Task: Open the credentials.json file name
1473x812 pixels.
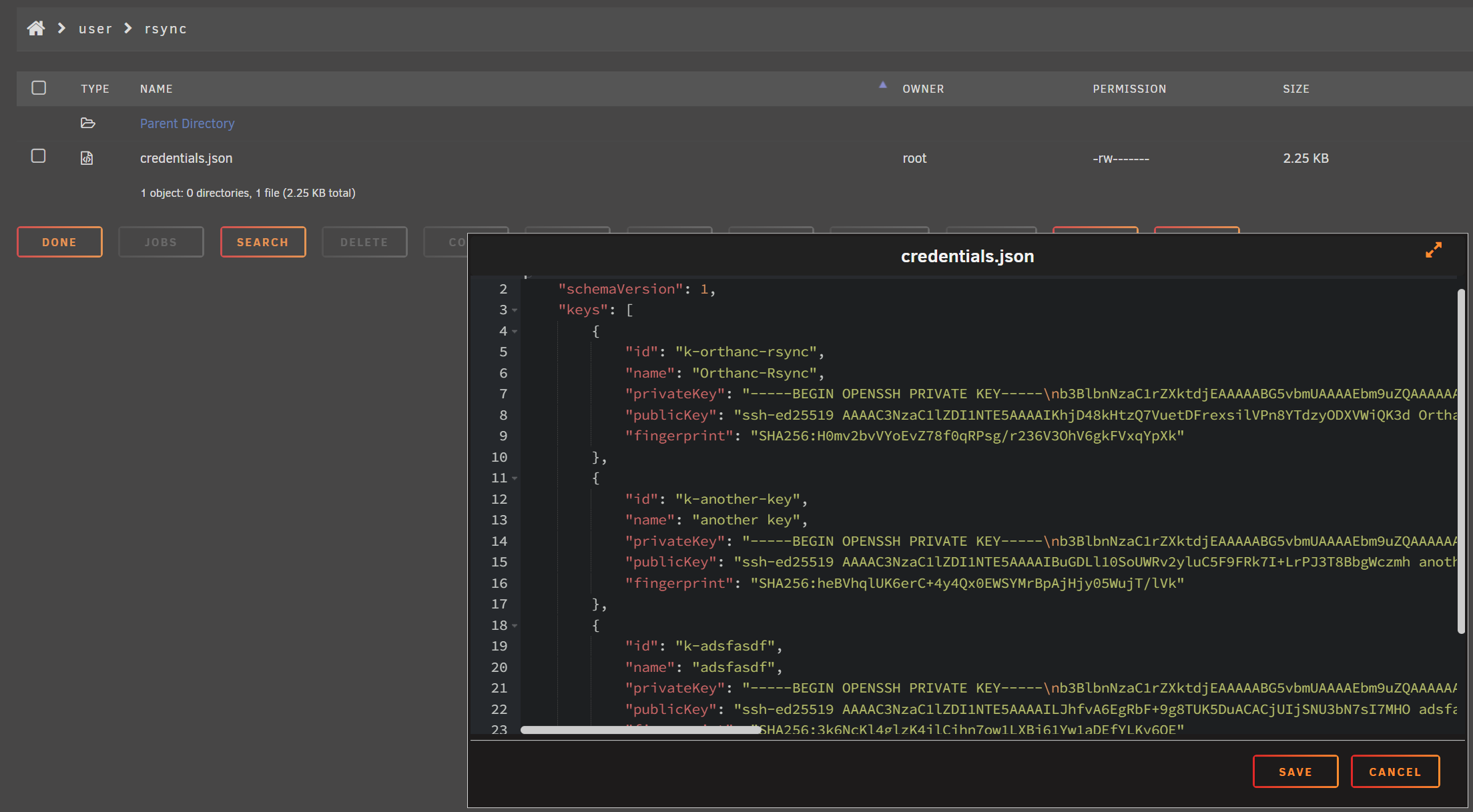Action: (186, 158)
